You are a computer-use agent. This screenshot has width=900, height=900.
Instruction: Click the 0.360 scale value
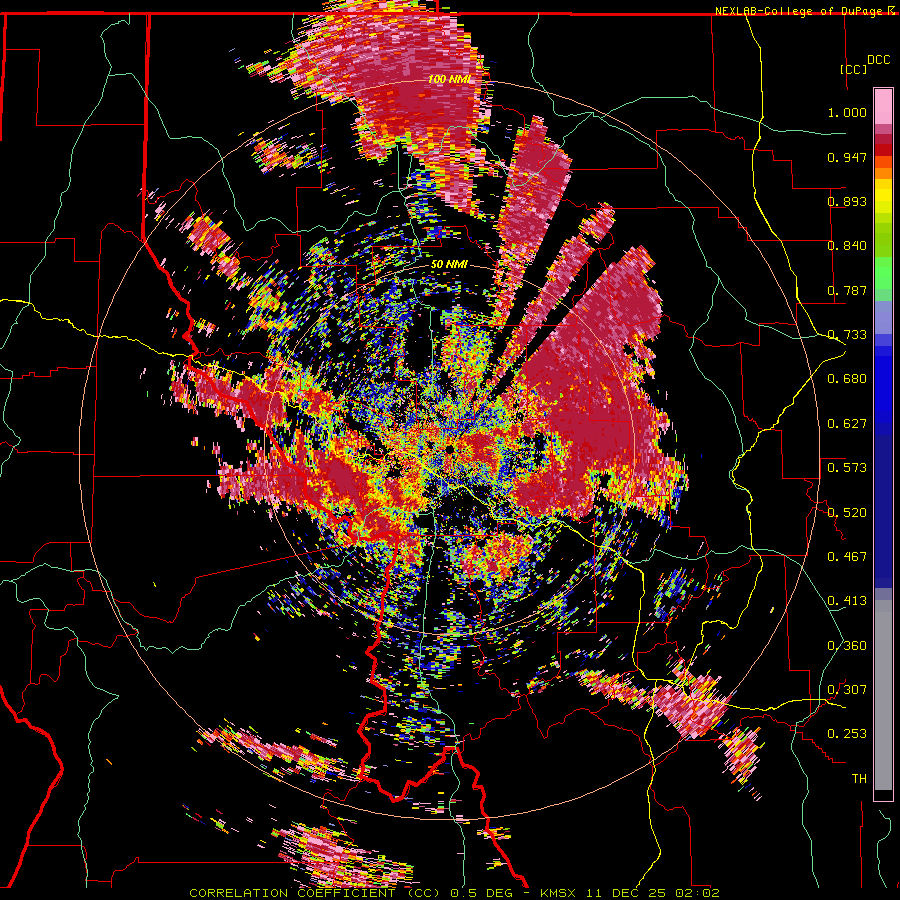[x=847, y=646]
